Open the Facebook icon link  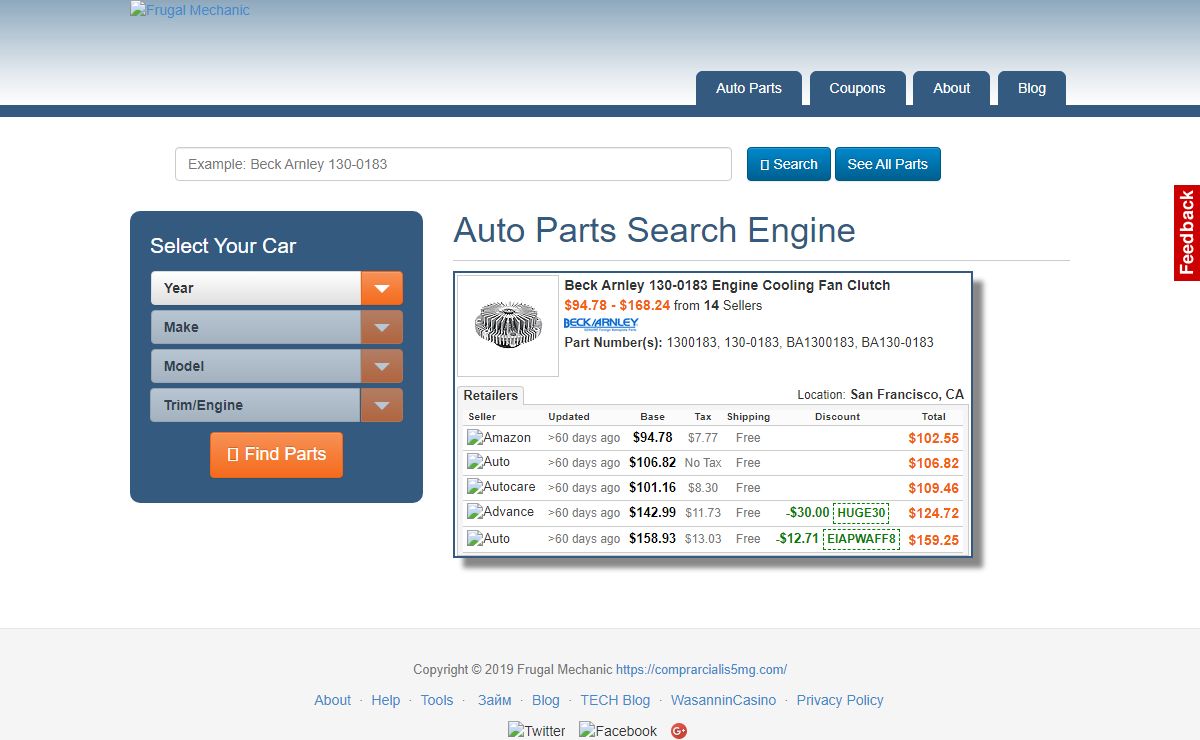pyautogui.click(x=618, y=731)
